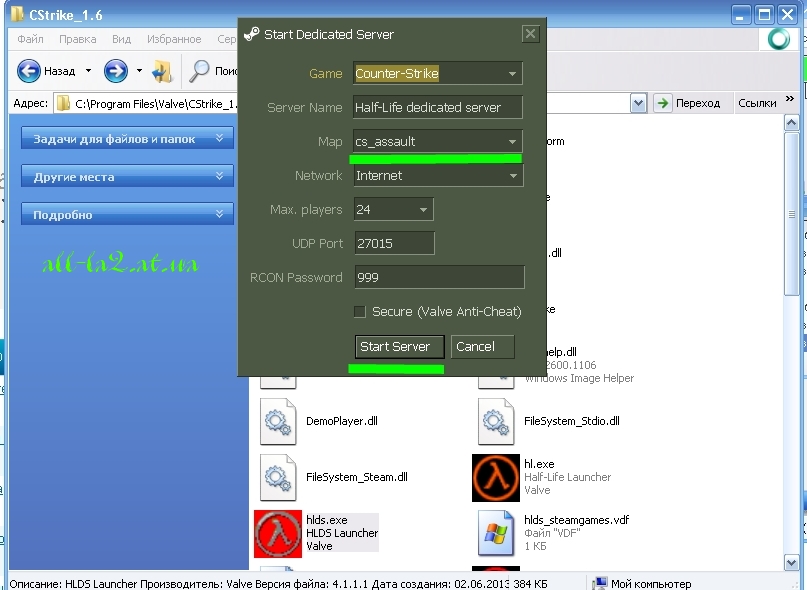Screen dimensions: 807x590
Task: Click the vertical scrollbar thumb
Action: point(792,214)
